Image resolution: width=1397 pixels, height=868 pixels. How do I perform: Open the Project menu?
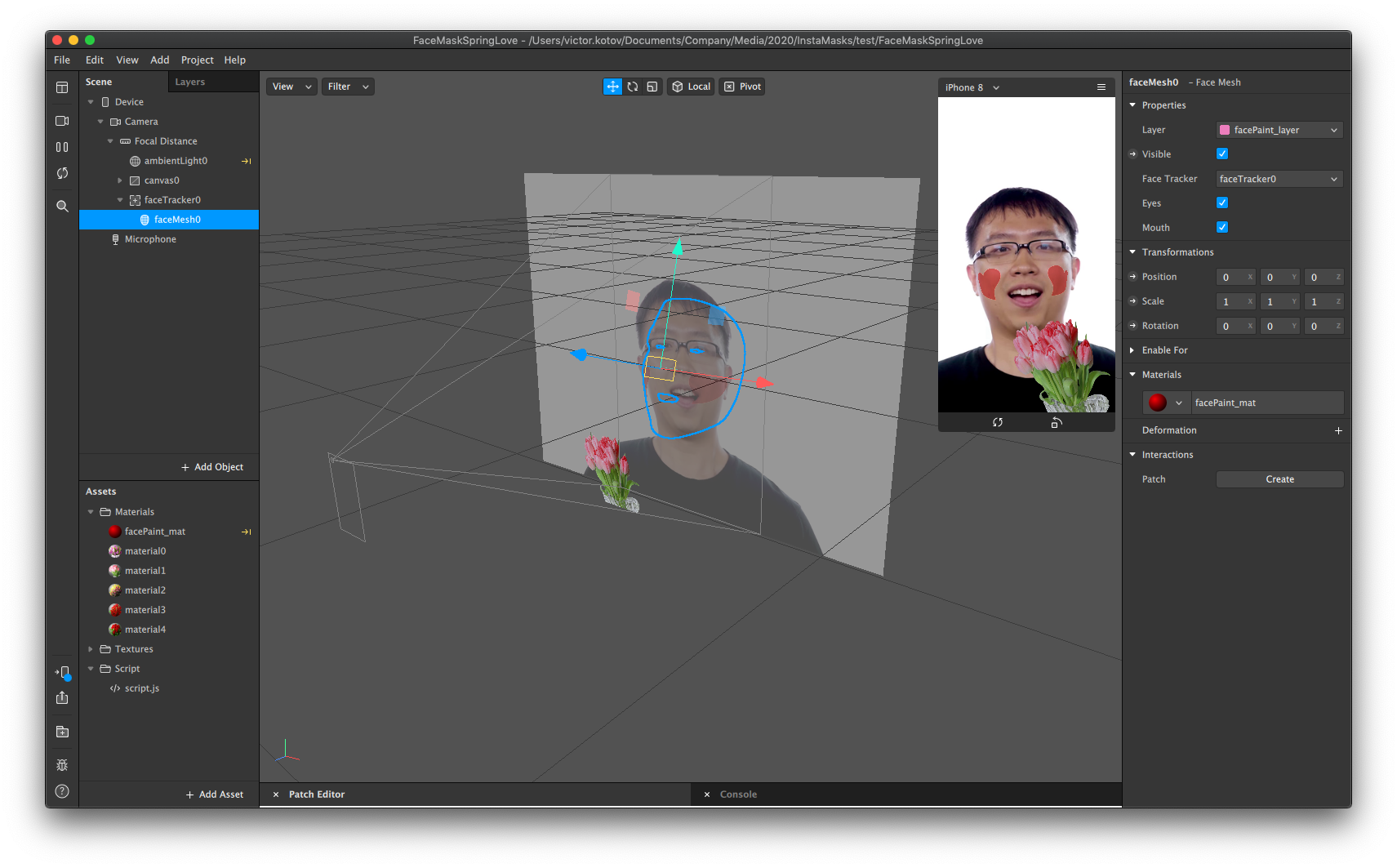[x=197, y=60]
